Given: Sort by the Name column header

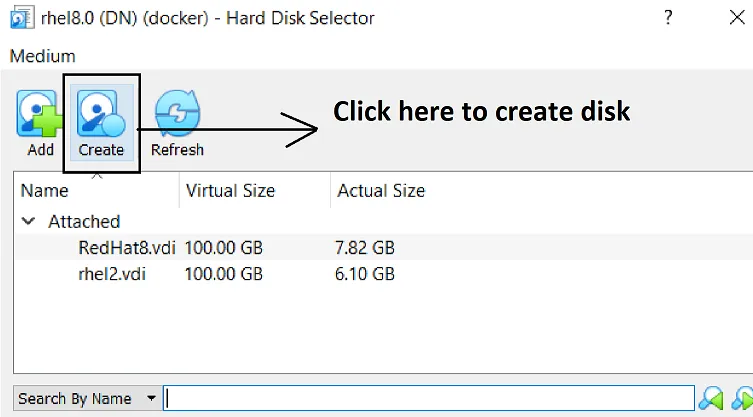Looking at the screenshot, I should (96, 191).
